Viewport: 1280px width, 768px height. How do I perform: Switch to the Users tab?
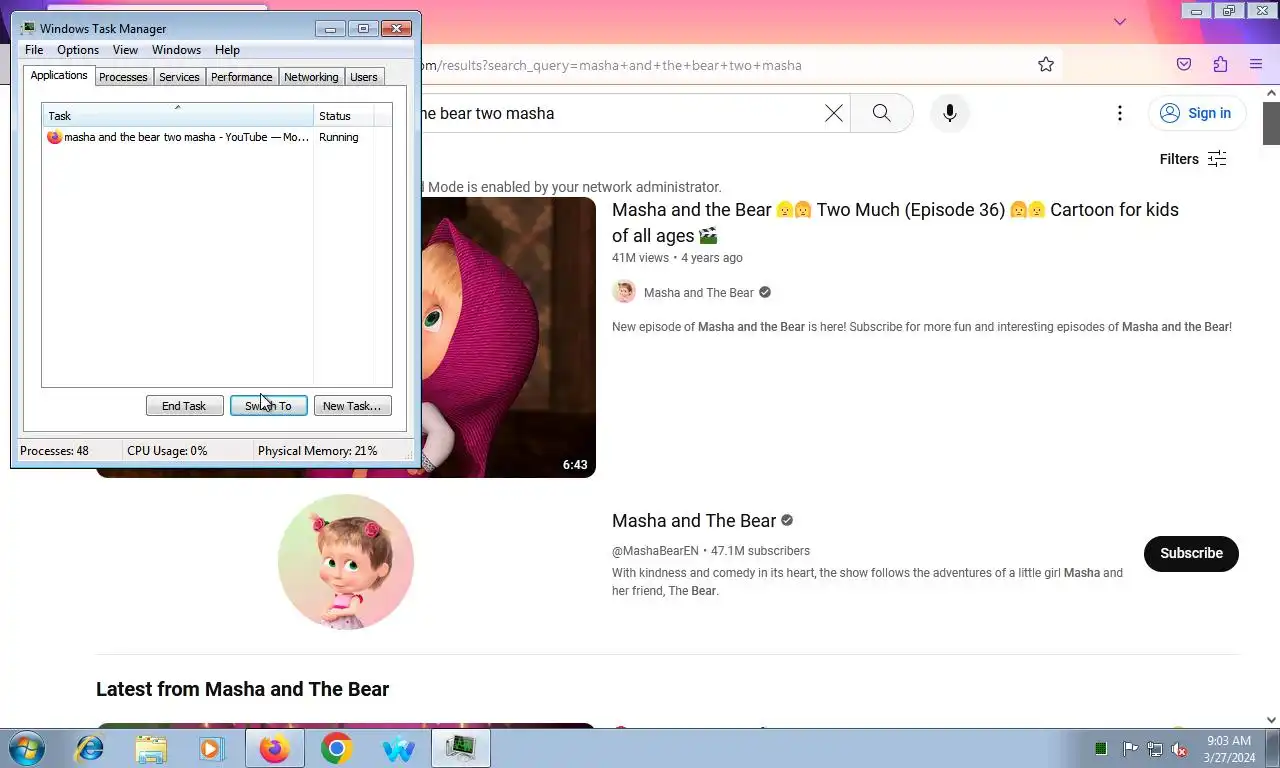(x=364, y=77)
